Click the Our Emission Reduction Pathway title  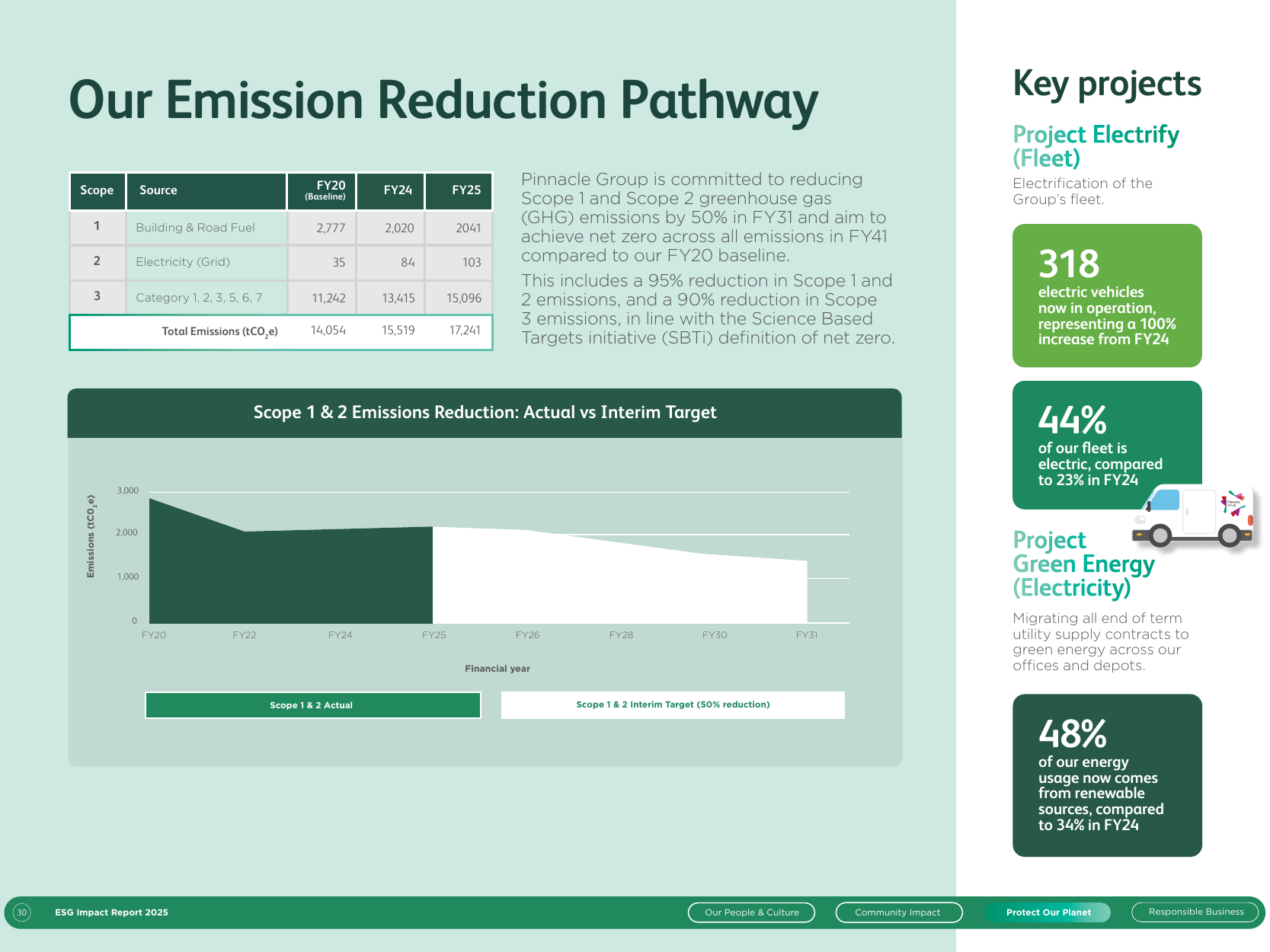[443, 101]
